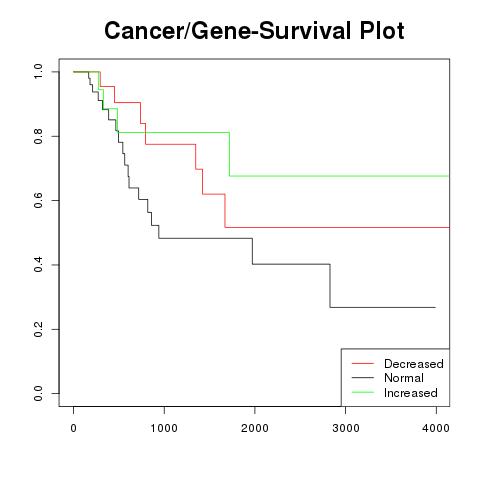The width and height of the screenshot is (480, 480).
Task: Click the black curve's last step near 0.27
Action: point(383,307)
